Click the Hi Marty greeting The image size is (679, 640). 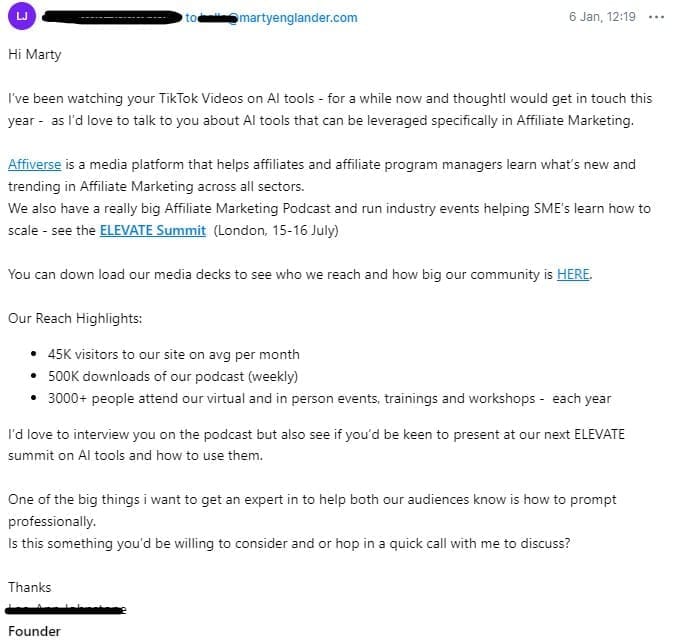[x=34, y=54]
